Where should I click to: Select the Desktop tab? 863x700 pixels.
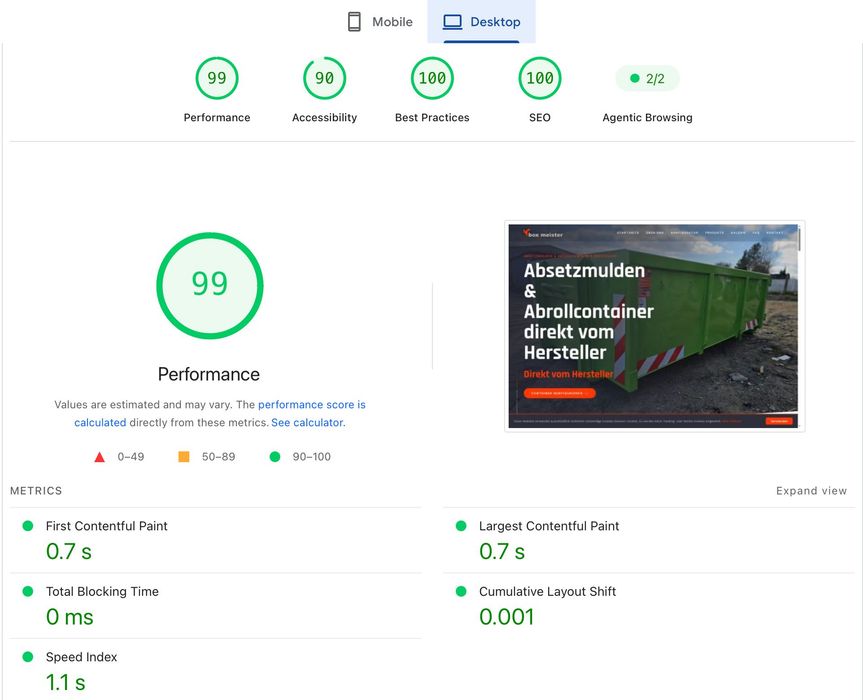click(482, 21)
